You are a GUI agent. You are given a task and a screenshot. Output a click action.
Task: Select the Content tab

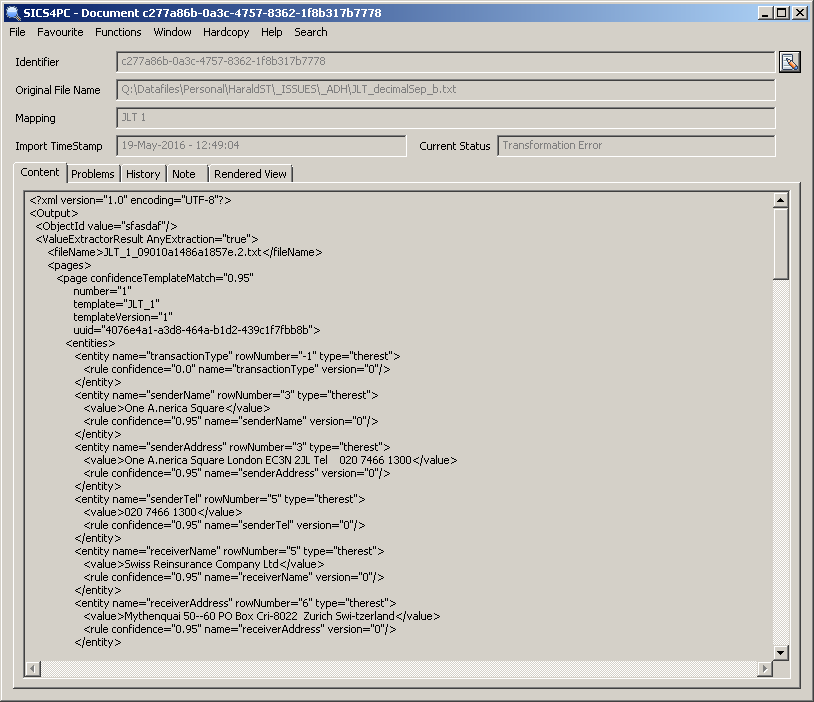click(40, 173)
